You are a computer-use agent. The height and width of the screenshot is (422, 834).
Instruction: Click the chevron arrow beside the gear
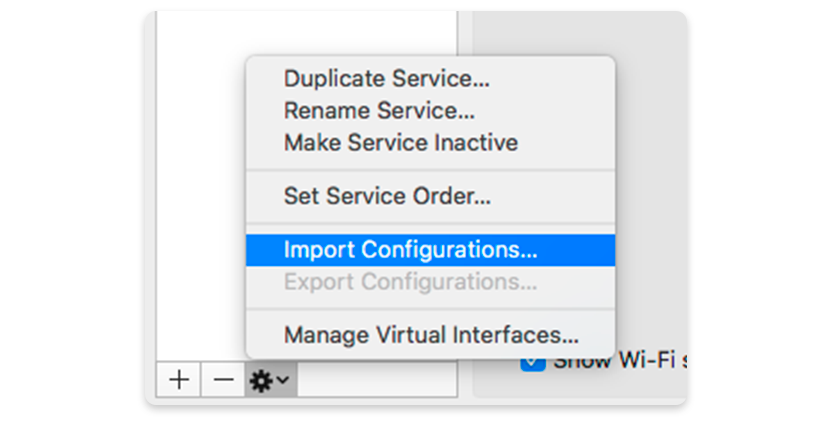[x=284, y=380]
